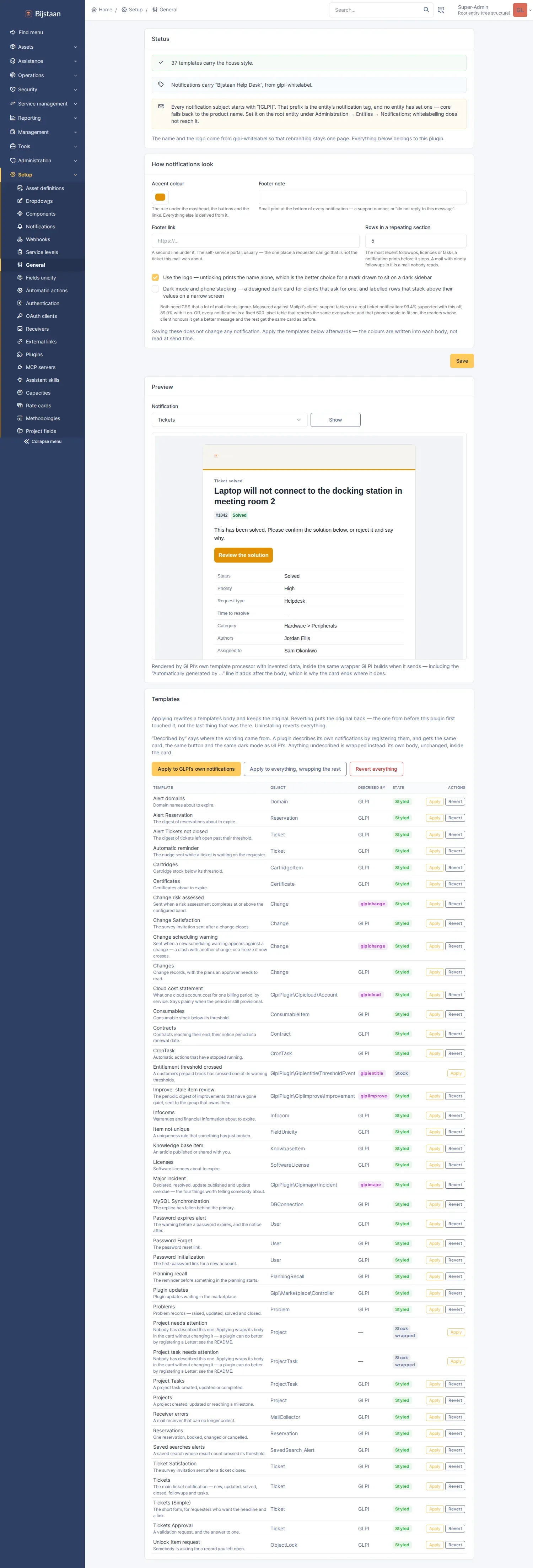
Task: Click the Home breadcrumb house icon
Action: click(x=94, y=10)
